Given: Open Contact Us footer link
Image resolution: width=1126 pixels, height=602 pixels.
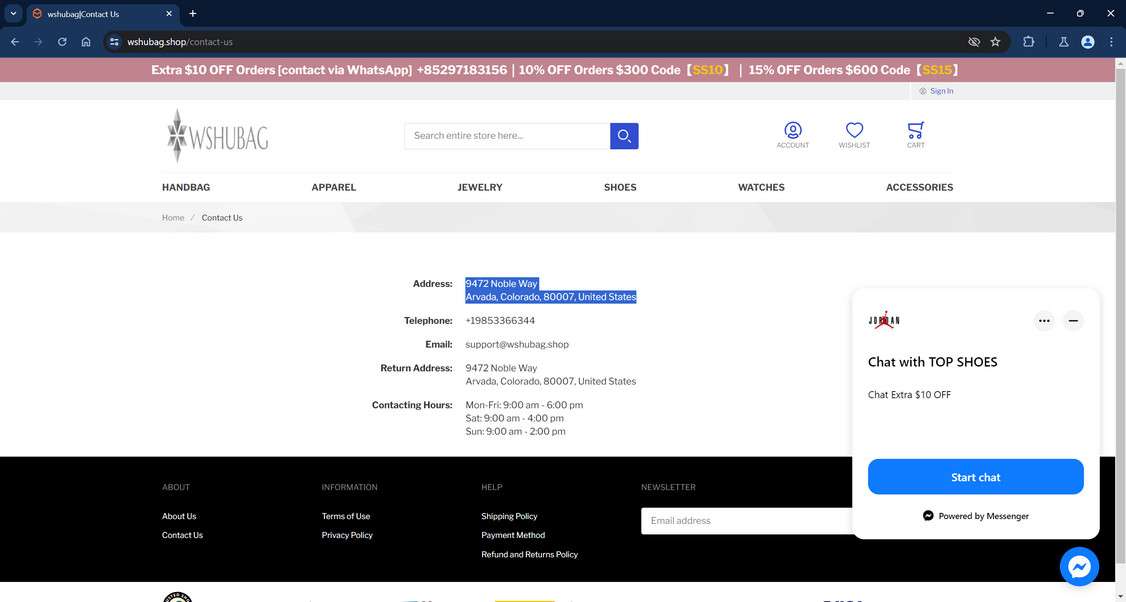Looking at the screenshot, I should 182,535.
